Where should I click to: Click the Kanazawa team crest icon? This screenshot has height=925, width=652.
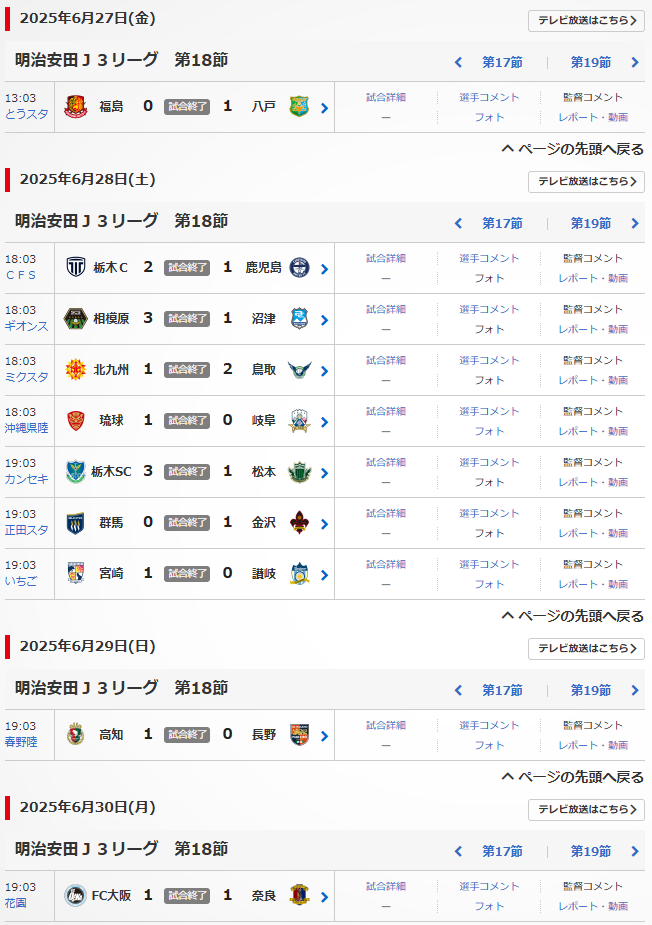pyautogui.click(x=299, y=522)
